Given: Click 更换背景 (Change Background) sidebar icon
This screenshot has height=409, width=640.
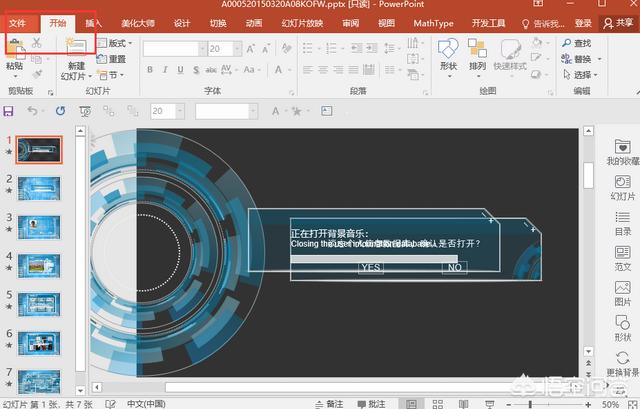Looking at the screenshot, I should click(x=622, y=364).
